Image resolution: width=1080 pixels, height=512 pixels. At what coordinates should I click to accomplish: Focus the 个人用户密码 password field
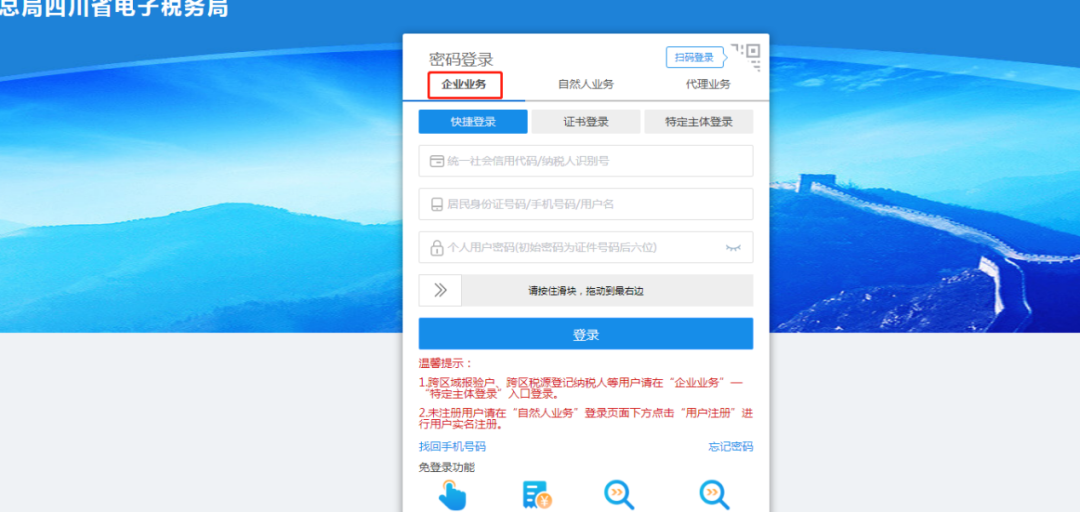tap(586, 247)
